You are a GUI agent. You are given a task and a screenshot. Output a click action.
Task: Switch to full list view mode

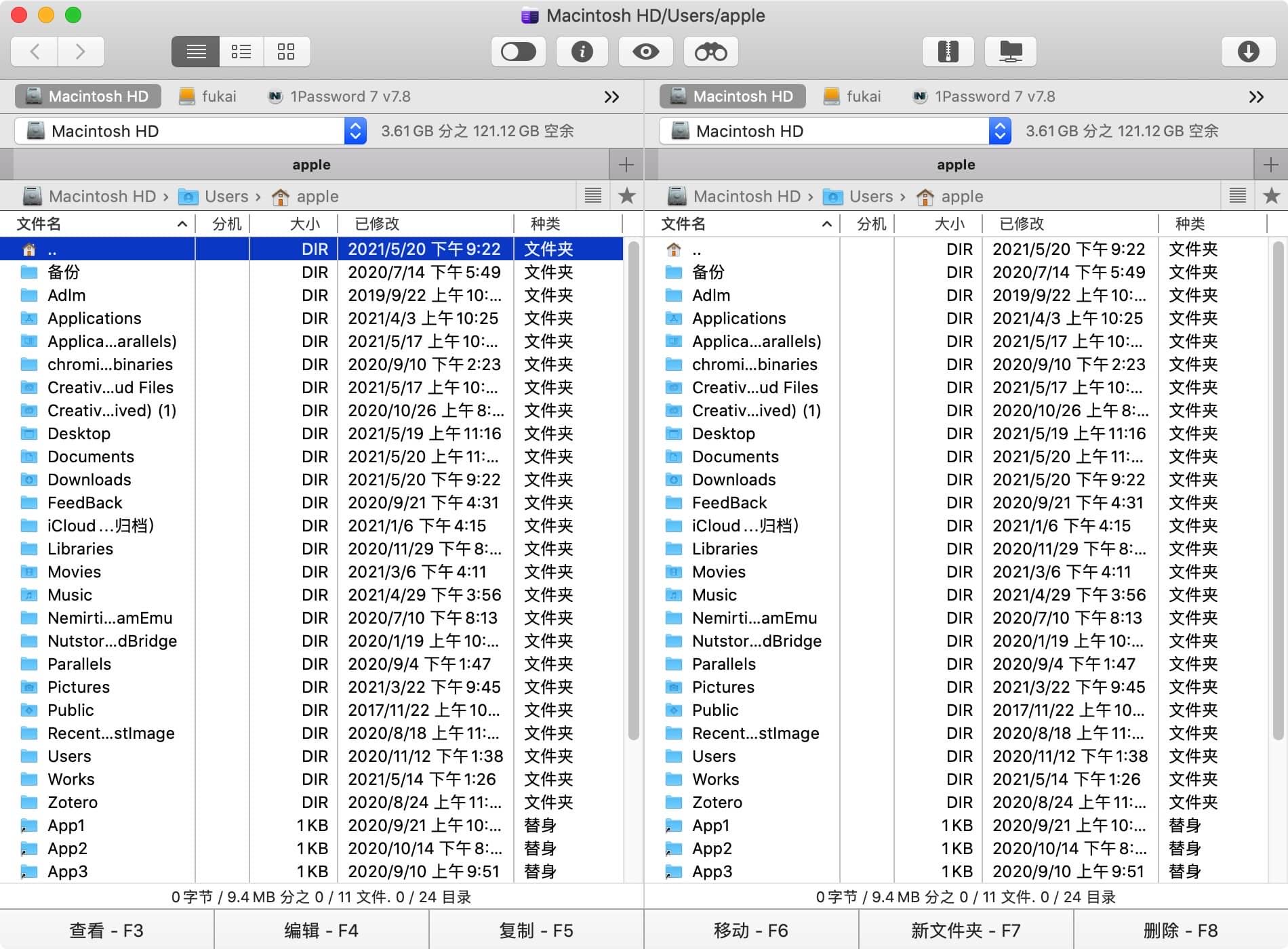point(196,52)
